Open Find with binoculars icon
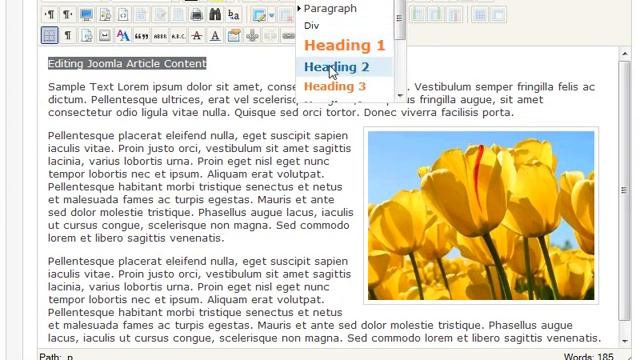This screenshot has height=360, width=640. pos(215,15)
